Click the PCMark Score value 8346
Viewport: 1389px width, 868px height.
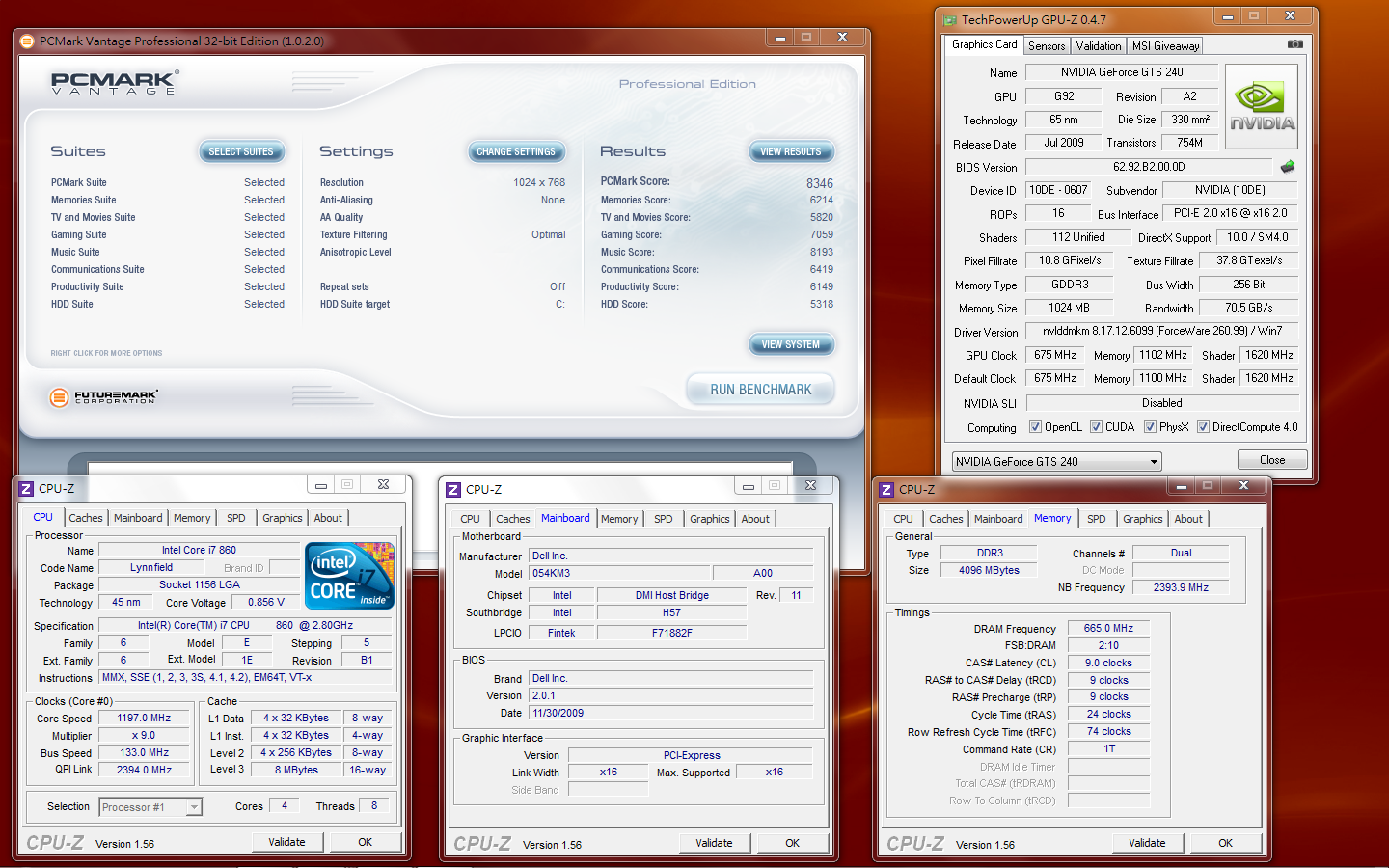[x=820, y=183]
